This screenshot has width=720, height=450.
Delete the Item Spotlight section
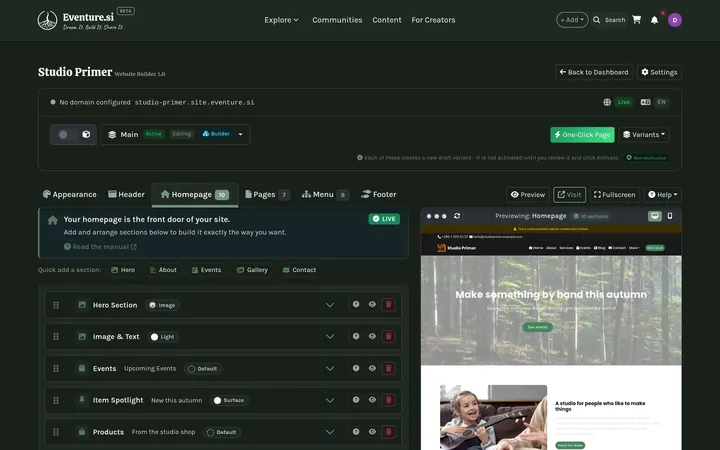(x=388, y=400)
